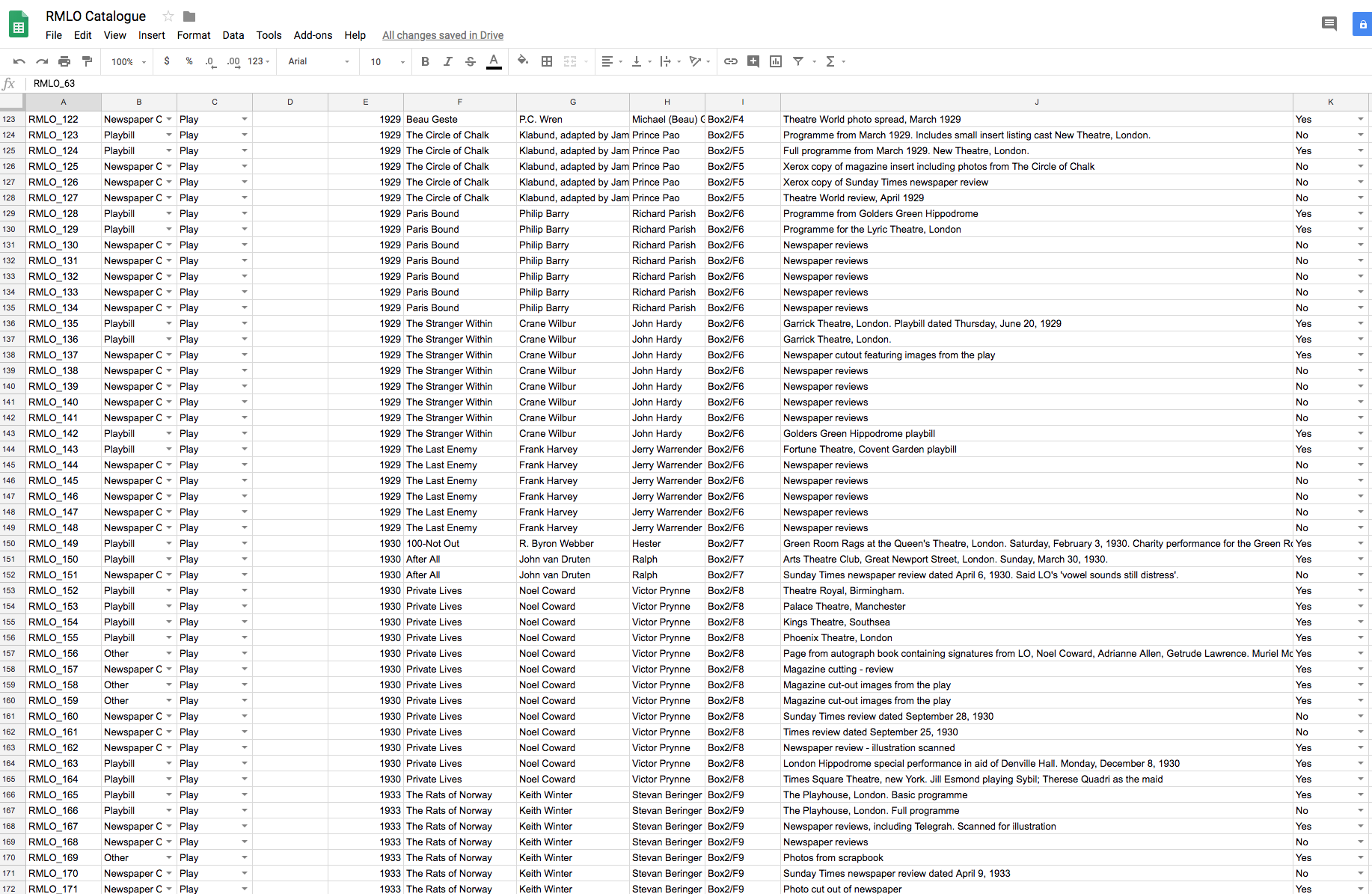Star the RMLO Catalogue document
Image resolution: width=1372 pixels, height=894 pixels.
click(168, 16)
